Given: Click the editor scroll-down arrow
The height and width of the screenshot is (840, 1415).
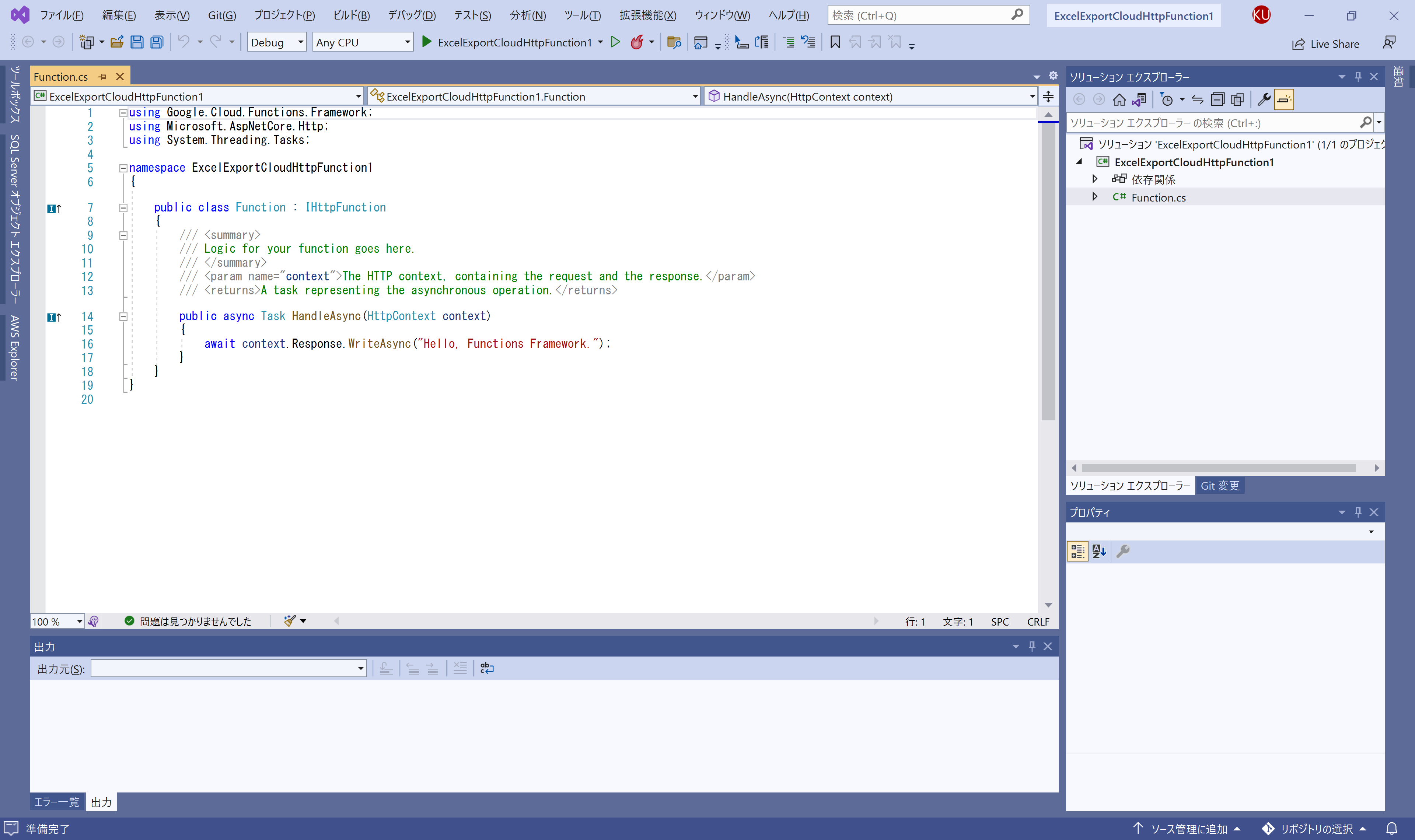Looking at the screenshot, I should click(x=1048, y=605).
